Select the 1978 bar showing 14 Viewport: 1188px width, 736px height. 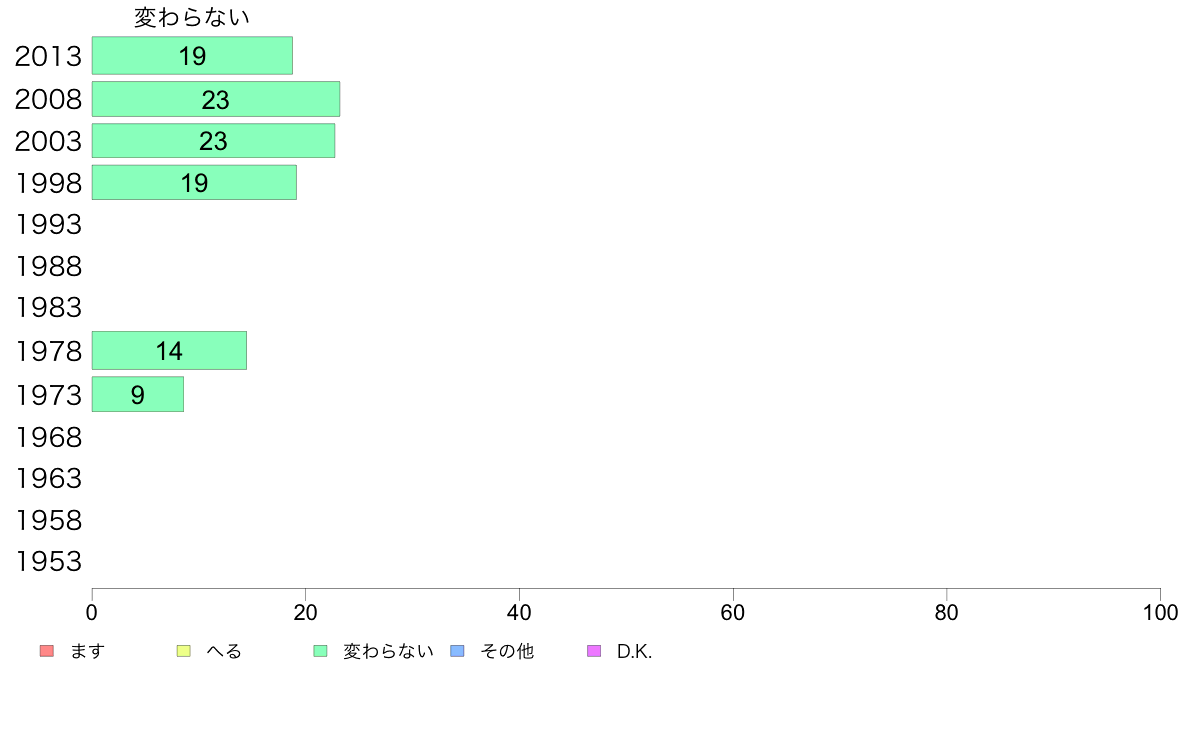pos(169,351)
